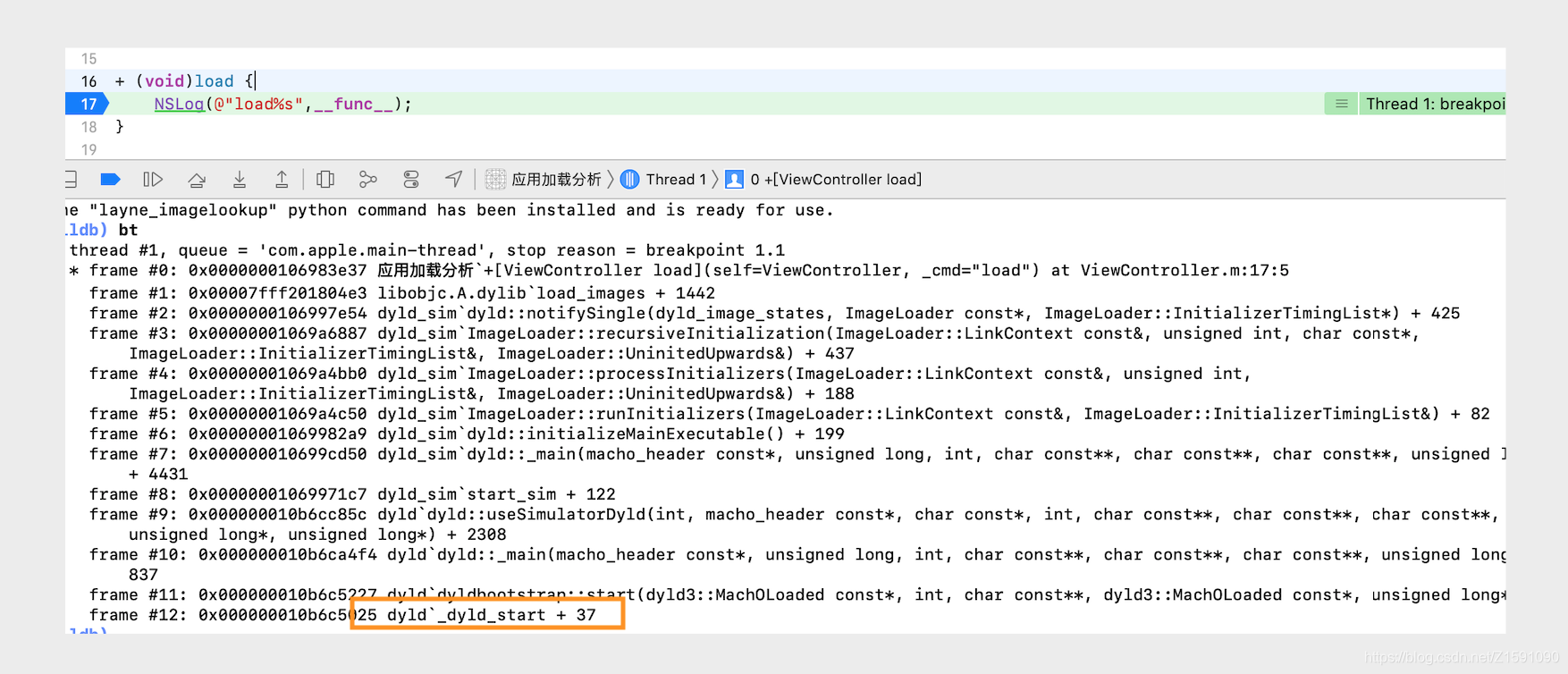Toggle breakpoints activation in debug bar
The image size is (1568, 674).
(x=110, y=180)
